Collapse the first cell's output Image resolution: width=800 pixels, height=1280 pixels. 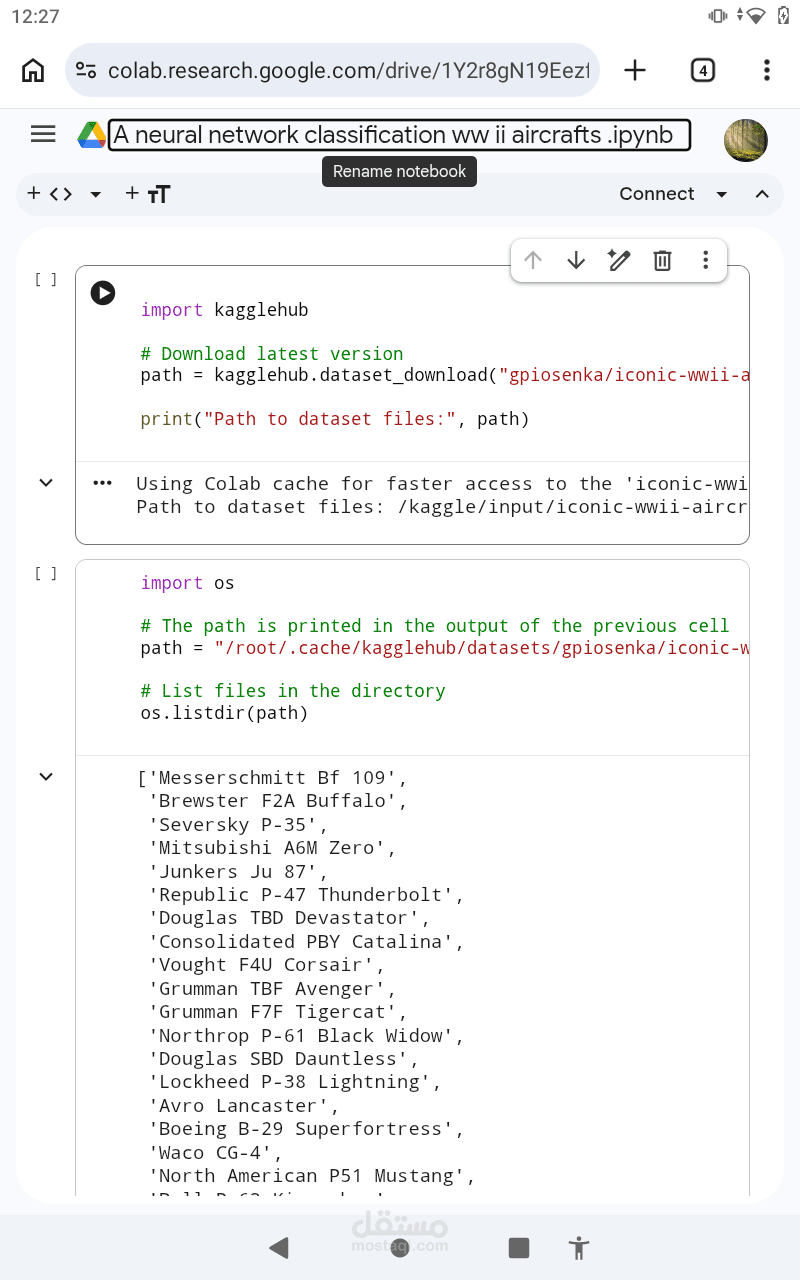[x=46, y=483]
